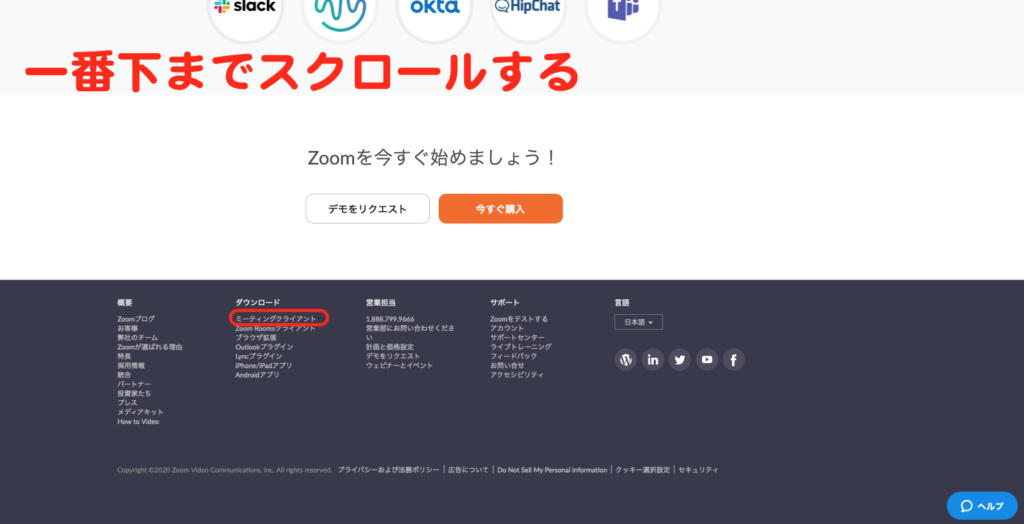The image size is (1024, 524).
Task: Open the プライバシーおよび法務ポリシー link
Action: click(389, 470)
